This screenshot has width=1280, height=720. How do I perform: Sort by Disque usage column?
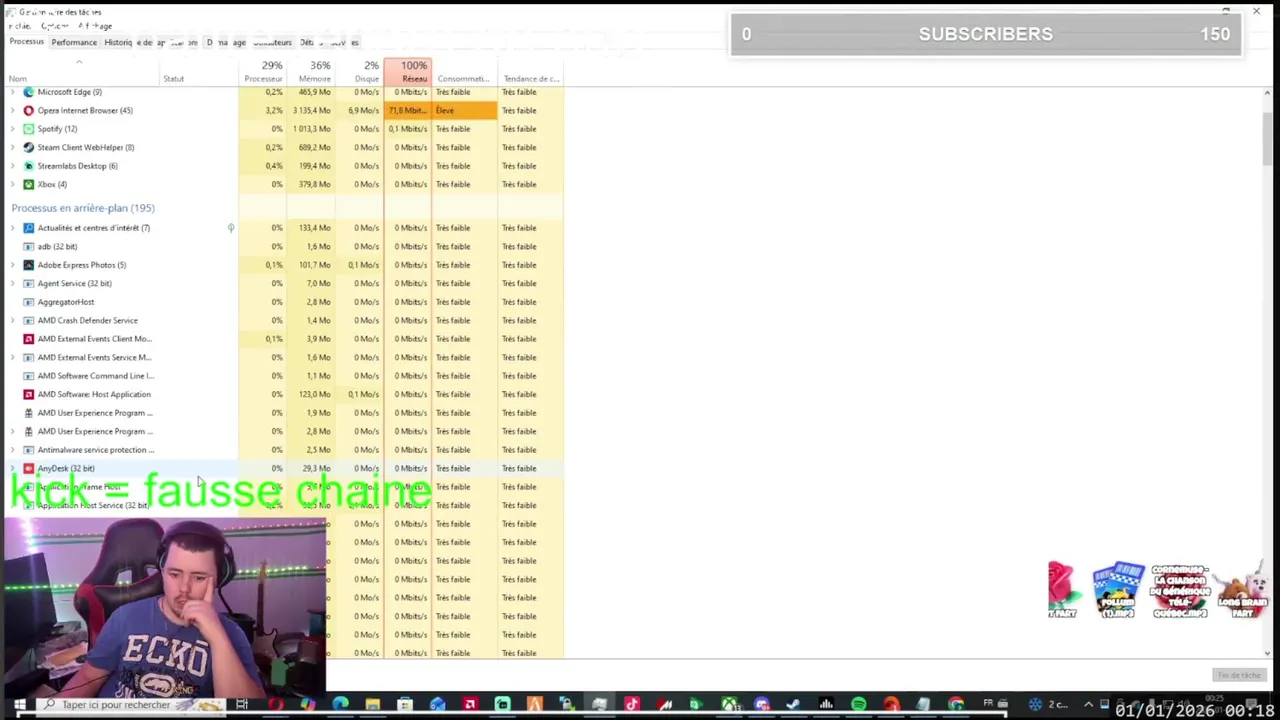(360, 72)
